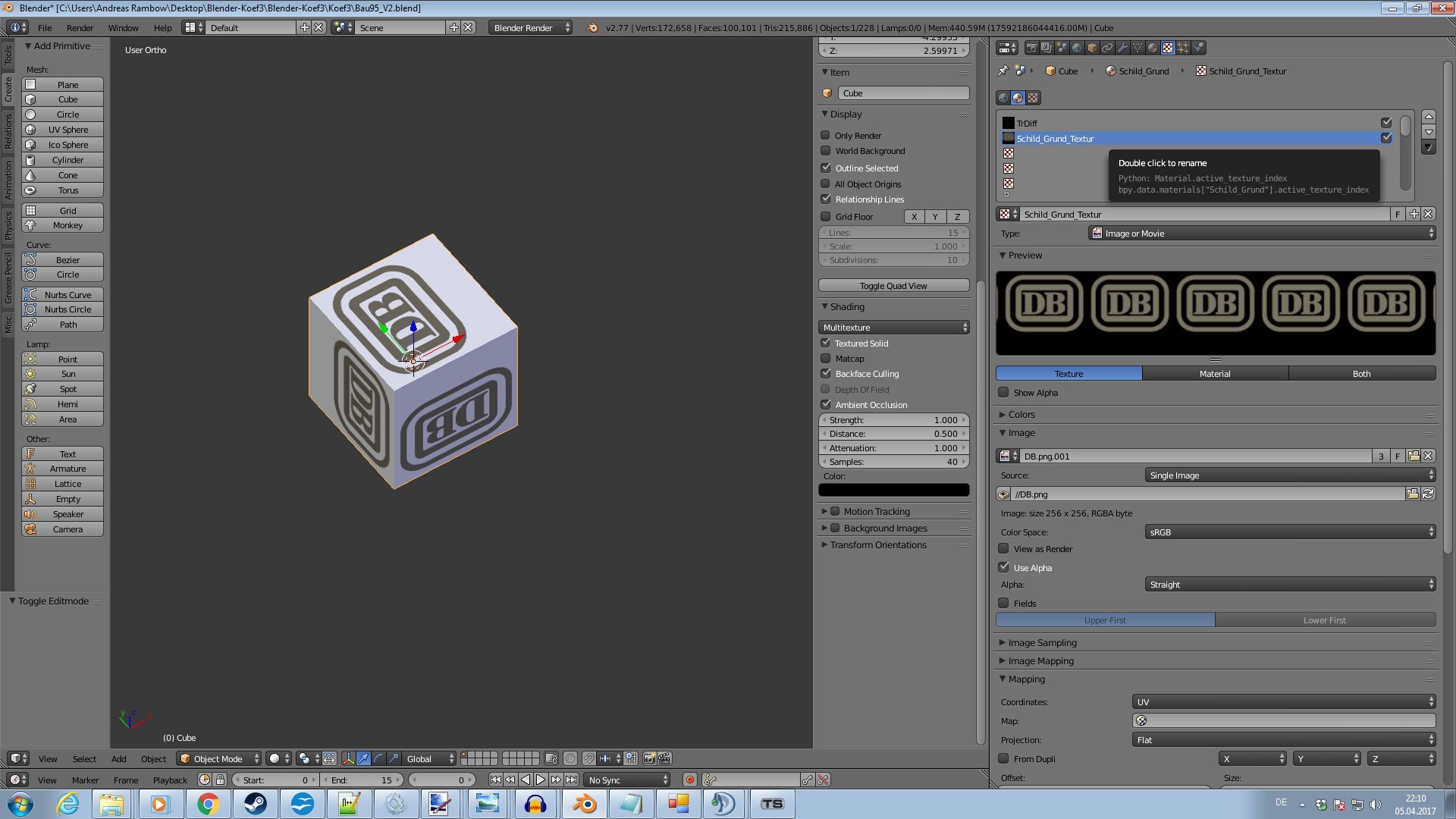Click the pin icon in properties breadcrumb
Viewport: 1456px width, 819px height.
[x=1003, y=71]
